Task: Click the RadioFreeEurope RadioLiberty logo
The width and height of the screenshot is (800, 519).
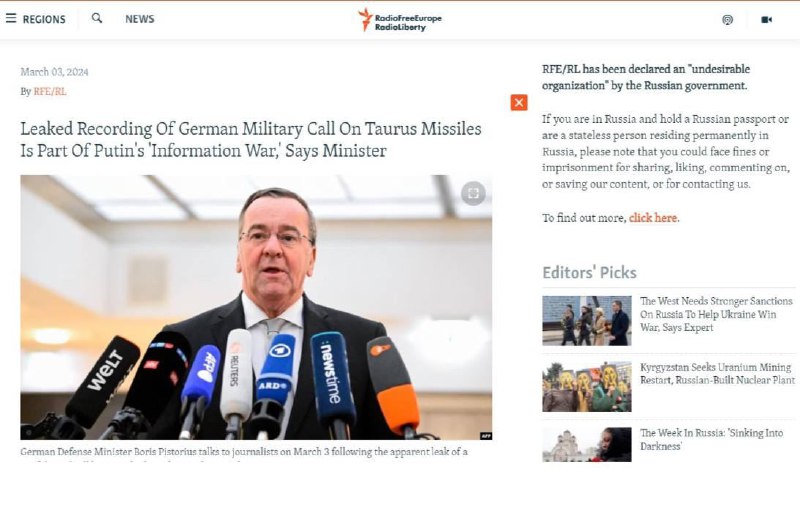Action: coord(399,20)
